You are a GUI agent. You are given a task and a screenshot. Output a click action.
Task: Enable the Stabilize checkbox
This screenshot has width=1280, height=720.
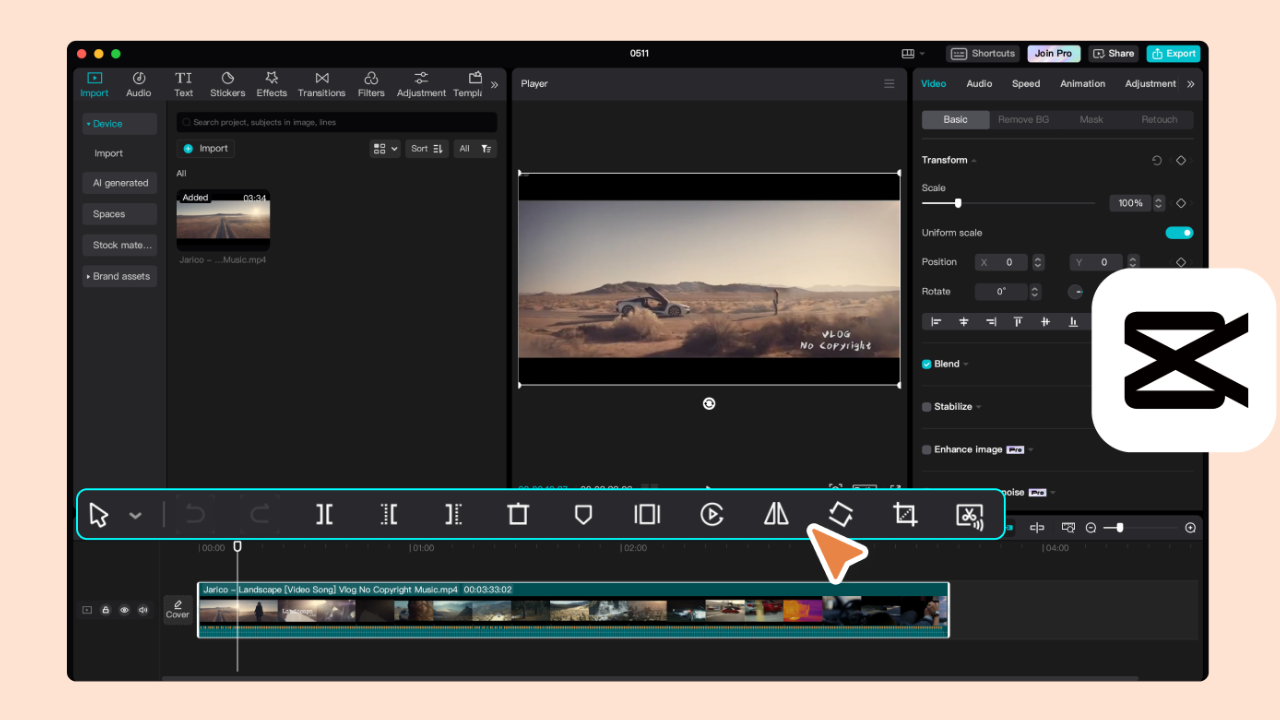927,407
